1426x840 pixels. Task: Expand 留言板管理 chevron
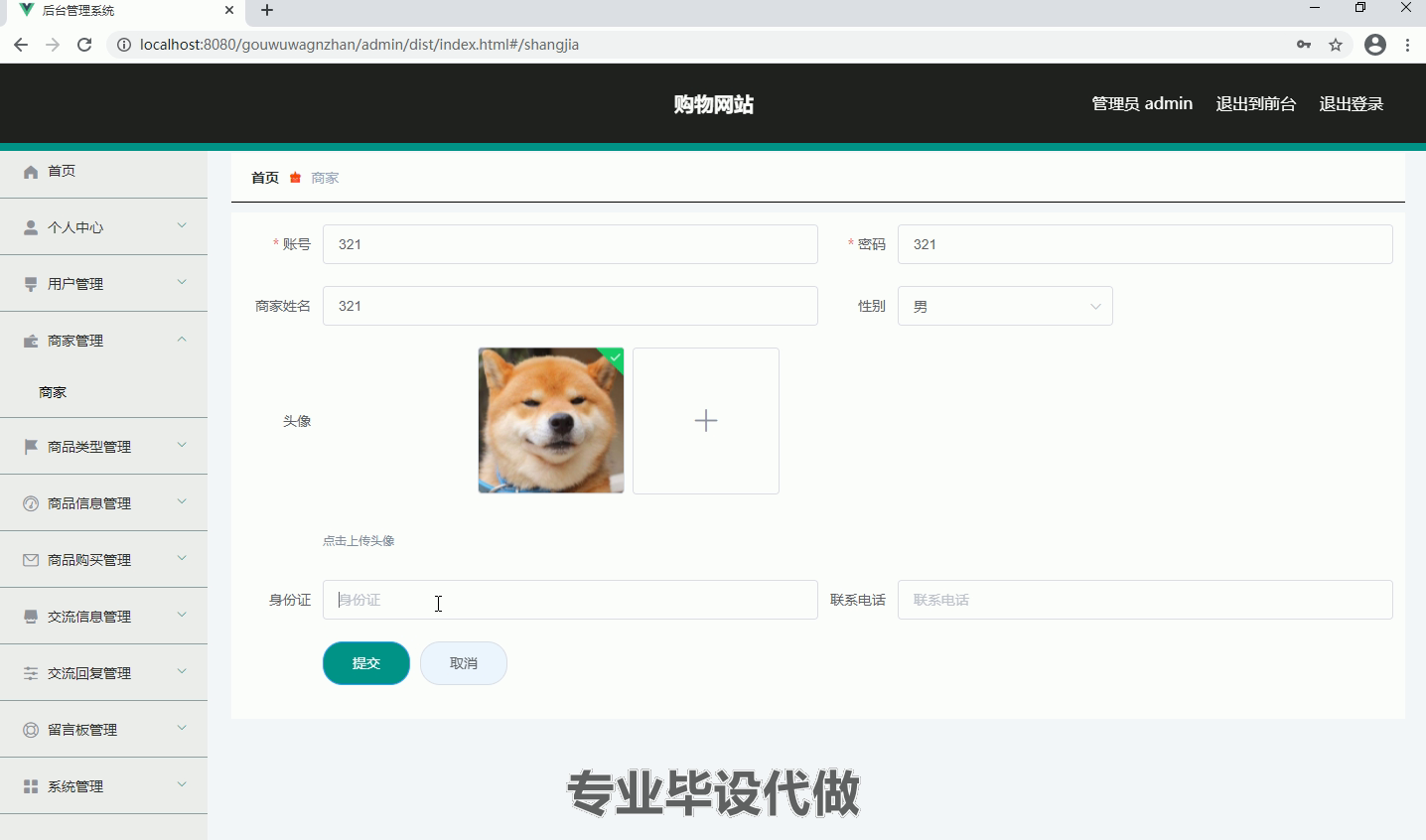click(182, 728)
